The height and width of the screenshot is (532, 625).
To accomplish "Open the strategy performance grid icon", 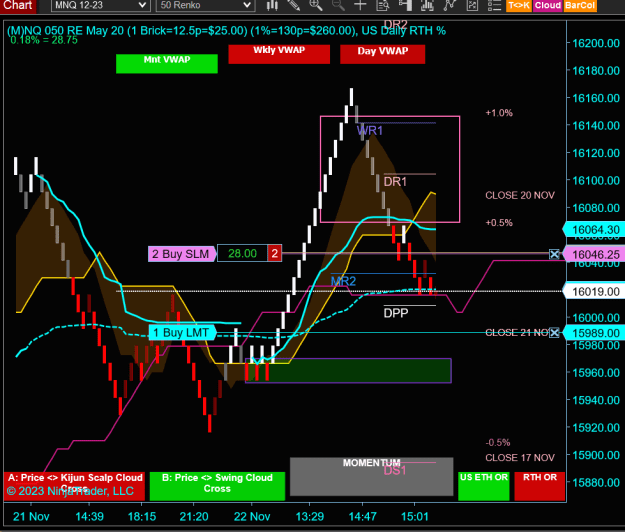I will point(472,5).
